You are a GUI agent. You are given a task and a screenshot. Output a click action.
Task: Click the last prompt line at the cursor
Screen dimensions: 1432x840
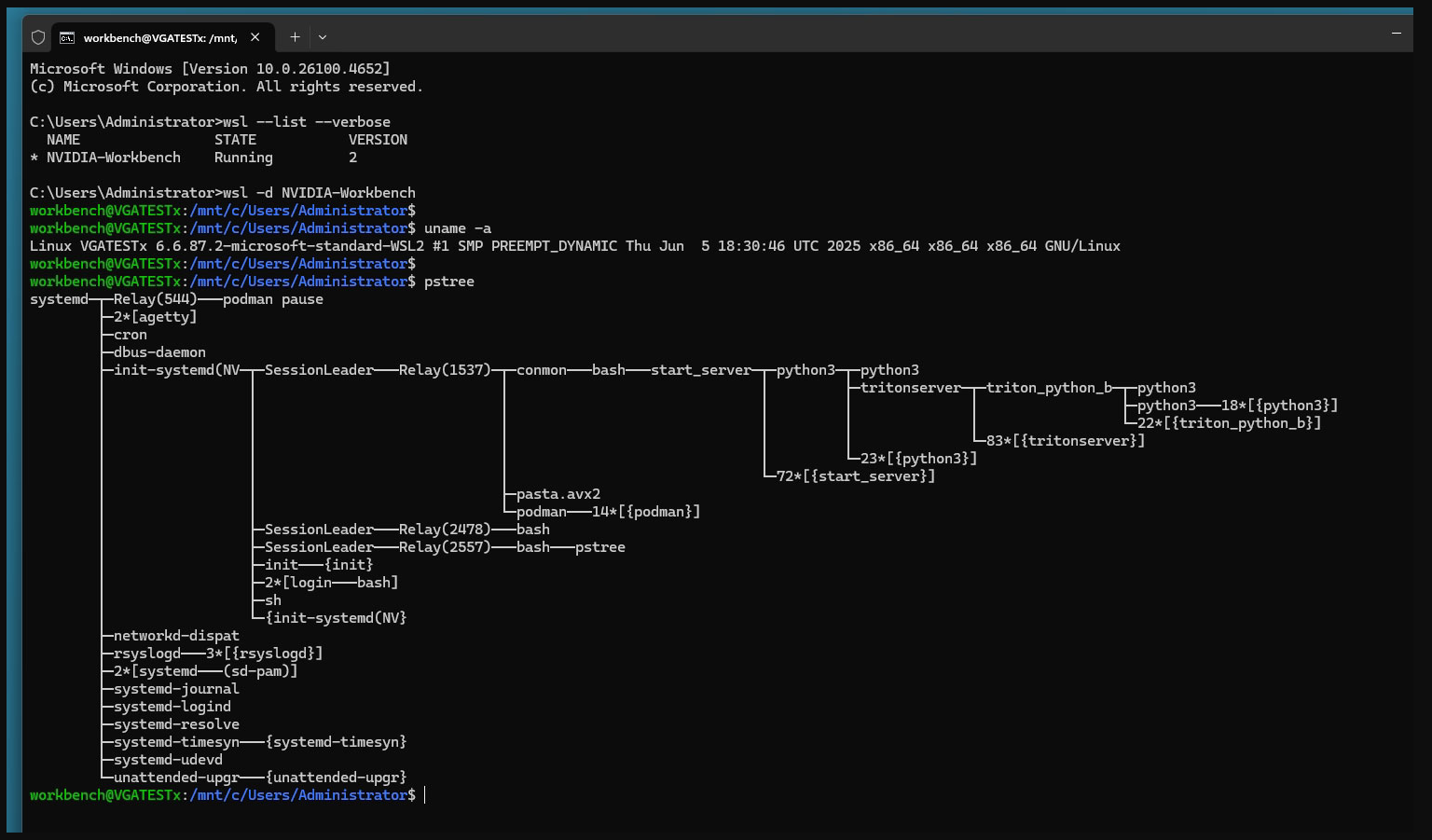point(227,795)
